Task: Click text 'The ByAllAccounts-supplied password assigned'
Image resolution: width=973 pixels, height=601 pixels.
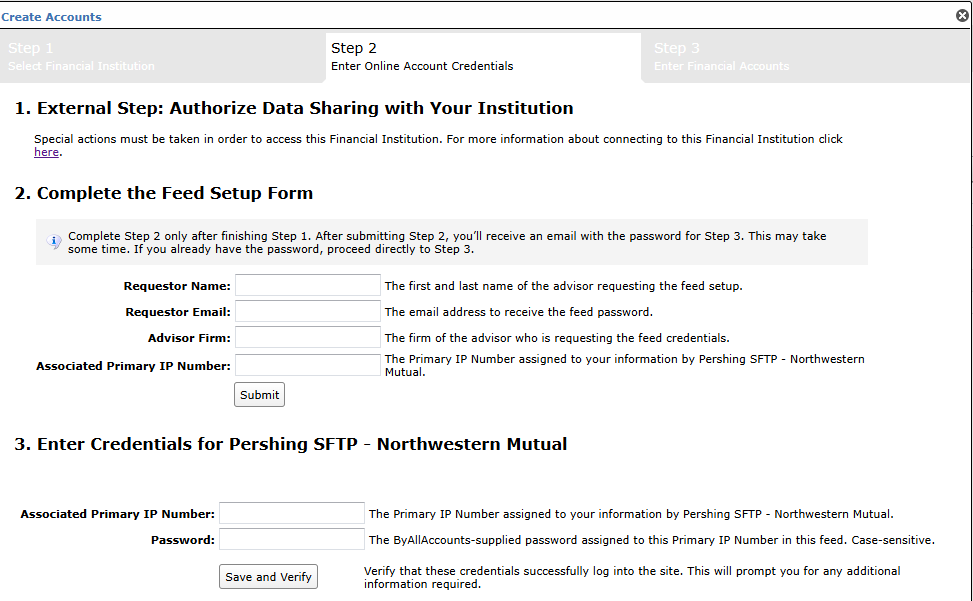Action: [652, 540]
